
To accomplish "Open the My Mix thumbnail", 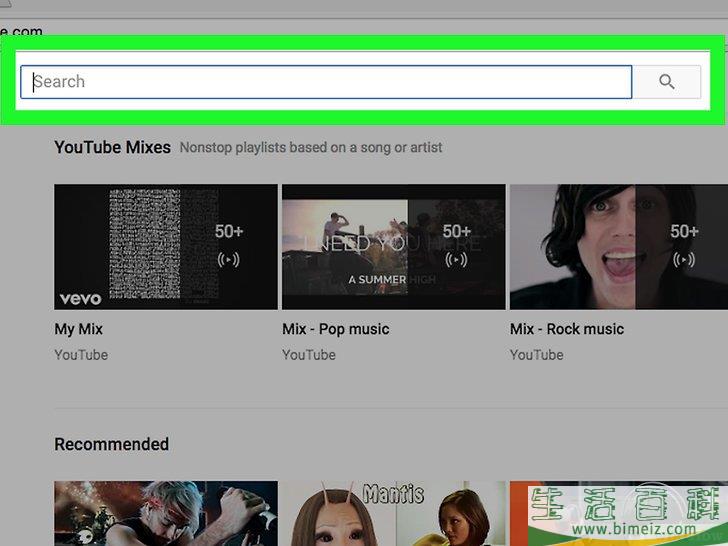I will (x=166, y=247).
